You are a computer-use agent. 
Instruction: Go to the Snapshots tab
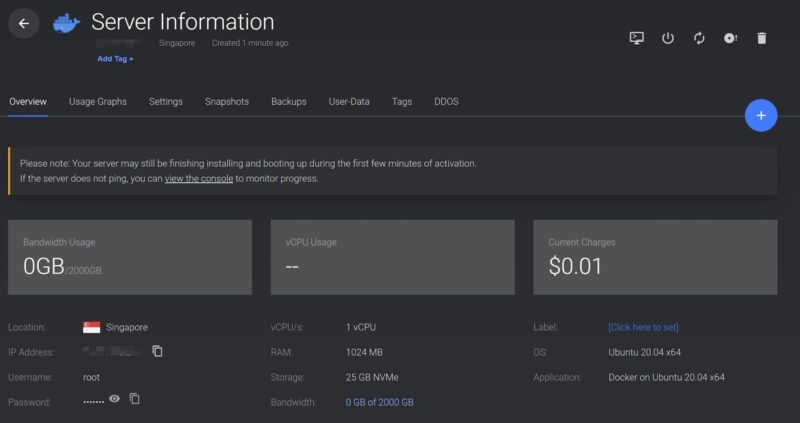pyautogui.click(x=227, y=101)
